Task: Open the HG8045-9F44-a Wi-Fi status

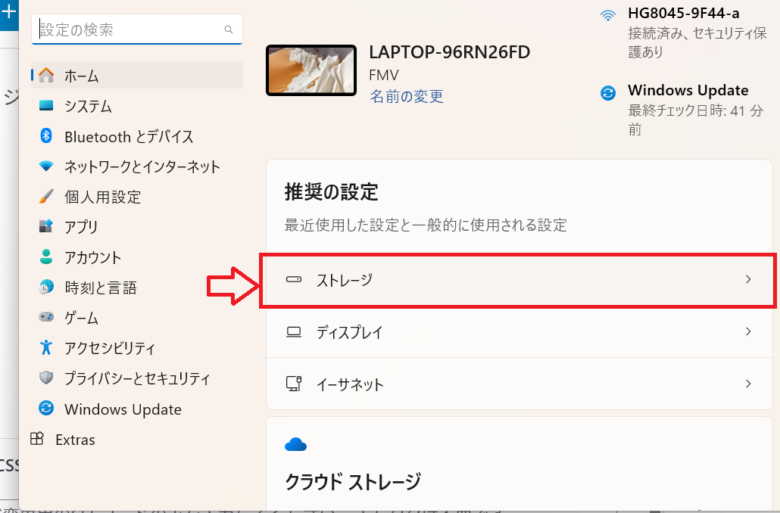Action: (x=683, y=14)
